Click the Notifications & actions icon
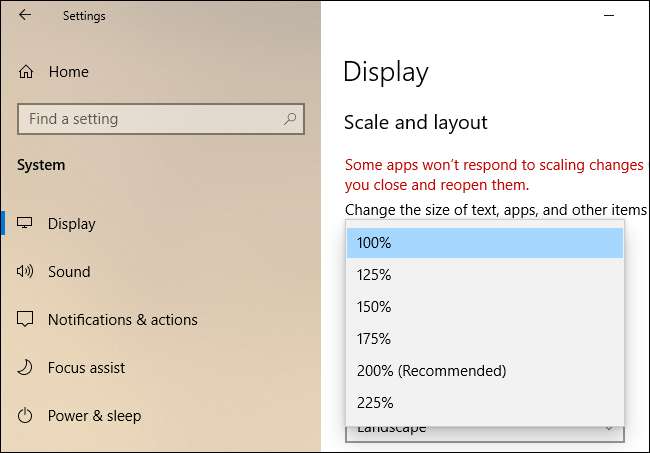 point(26,320)
